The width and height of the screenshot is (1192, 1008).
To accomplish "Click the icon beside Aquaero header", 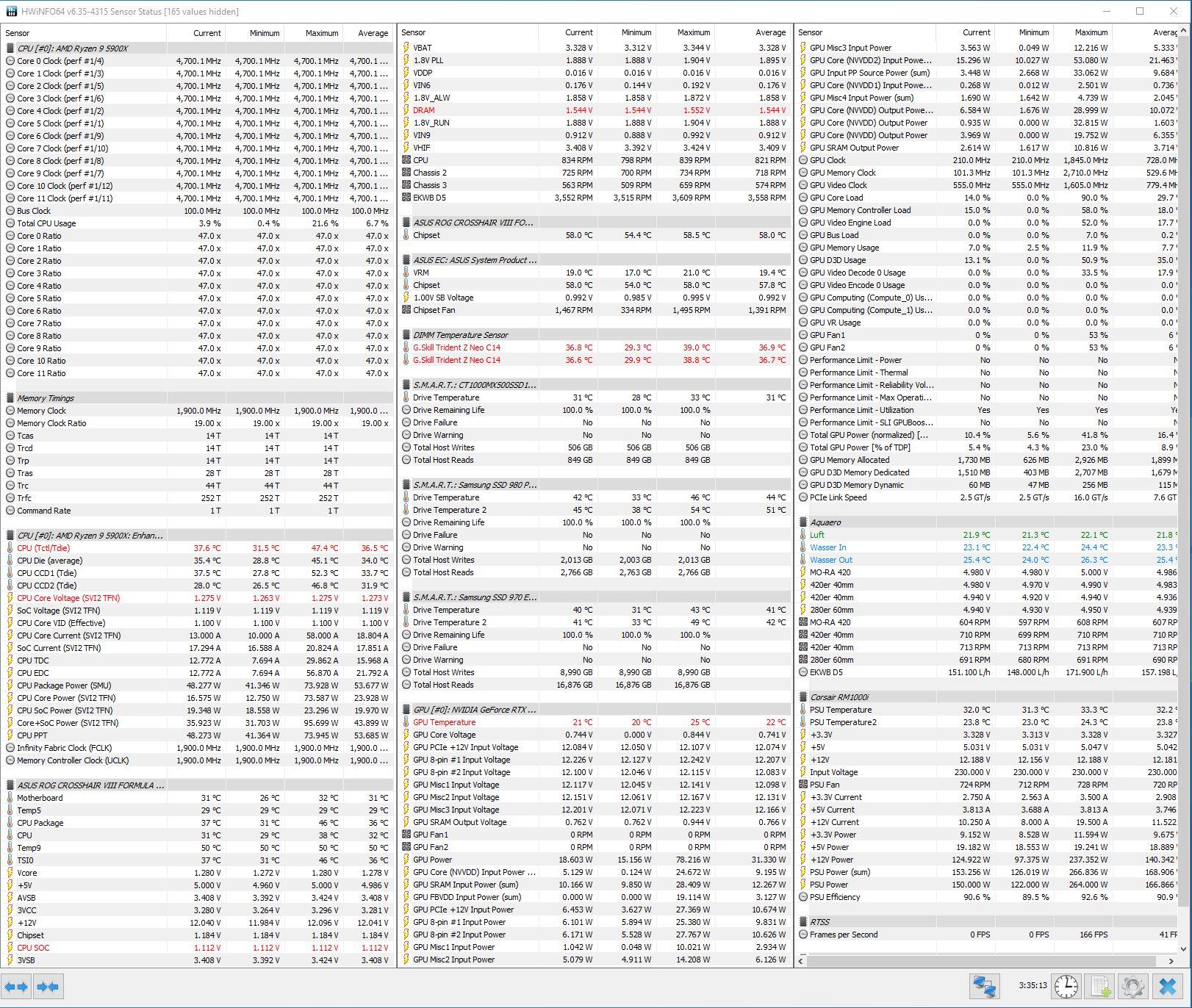I will coord(803,522).
